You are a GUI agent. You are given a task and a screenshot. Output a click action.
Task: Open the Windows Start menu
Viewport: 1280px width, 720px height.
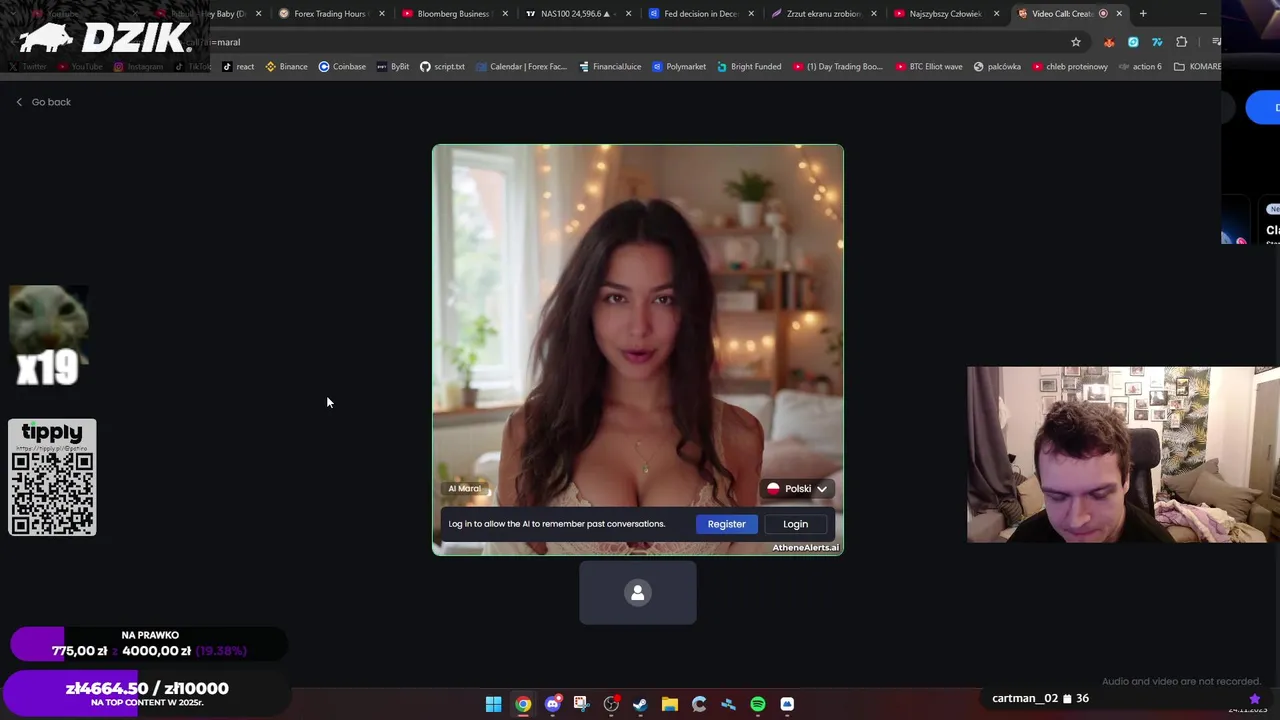click(x=493, y=704)
